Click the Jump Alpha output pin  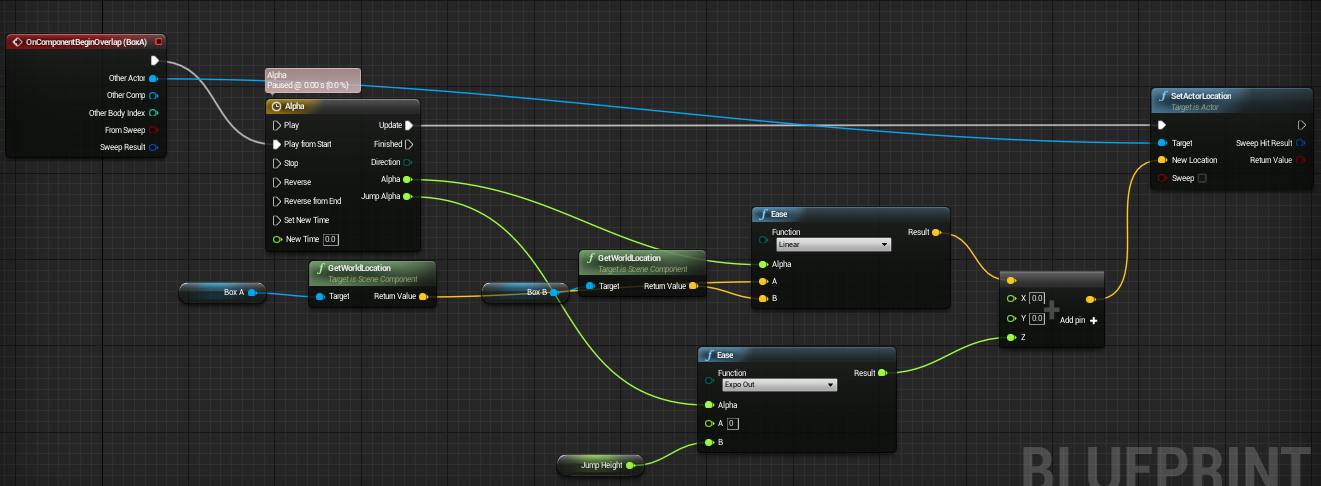(407, 196)
